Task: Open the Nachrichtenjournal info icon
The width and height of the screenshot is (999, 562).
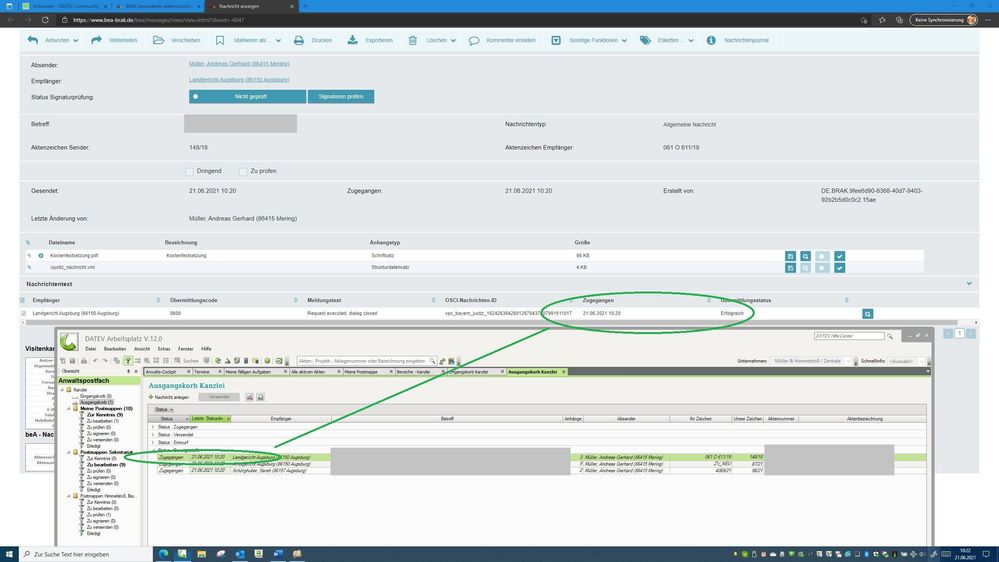Action: 711,41
